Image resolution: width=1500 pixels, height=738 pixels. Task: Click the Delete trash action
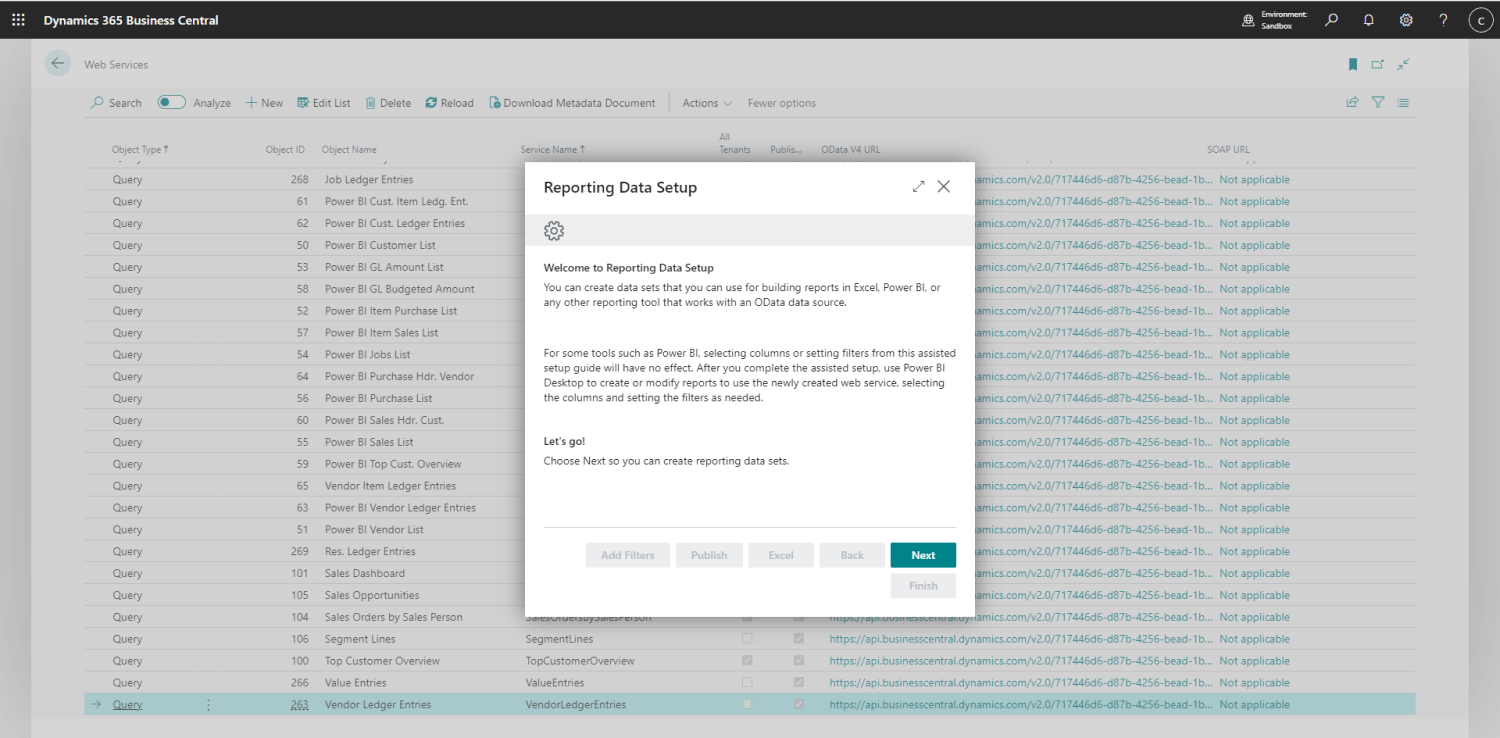pos(388,103)
